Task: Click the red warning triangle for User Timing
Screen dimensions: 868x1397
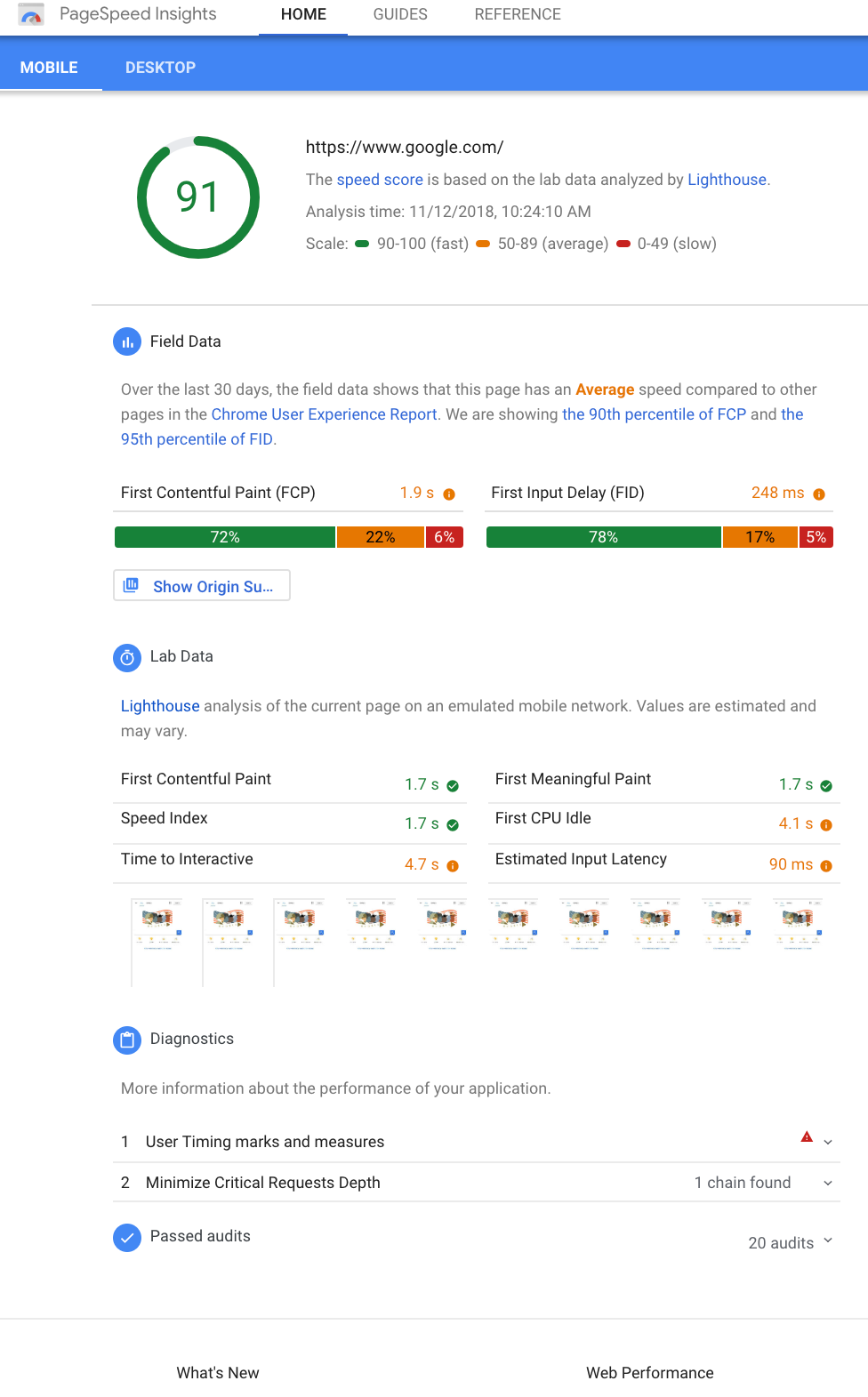Action: (807, 1136)
